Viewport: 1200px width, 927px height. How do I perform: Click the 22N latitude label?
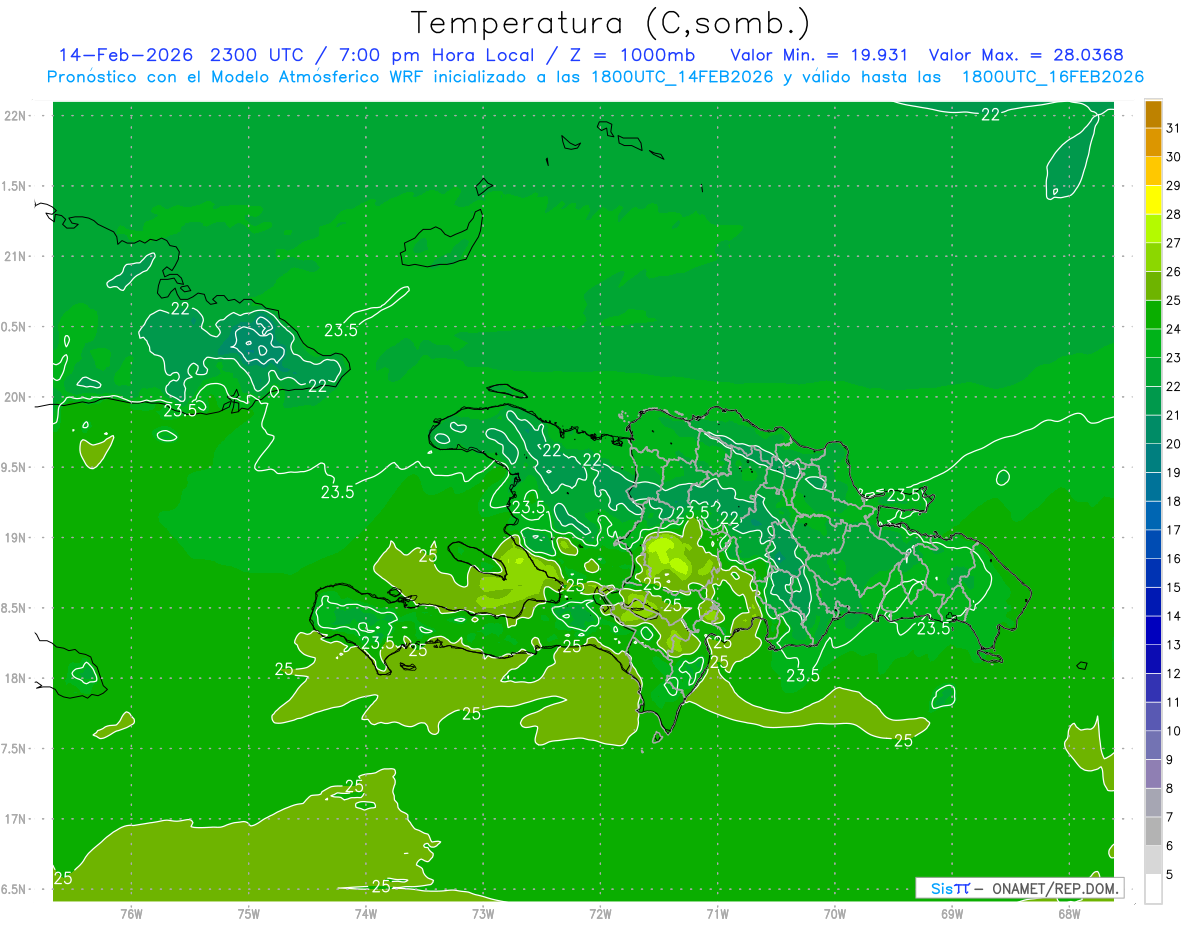(x=15, y=116)
